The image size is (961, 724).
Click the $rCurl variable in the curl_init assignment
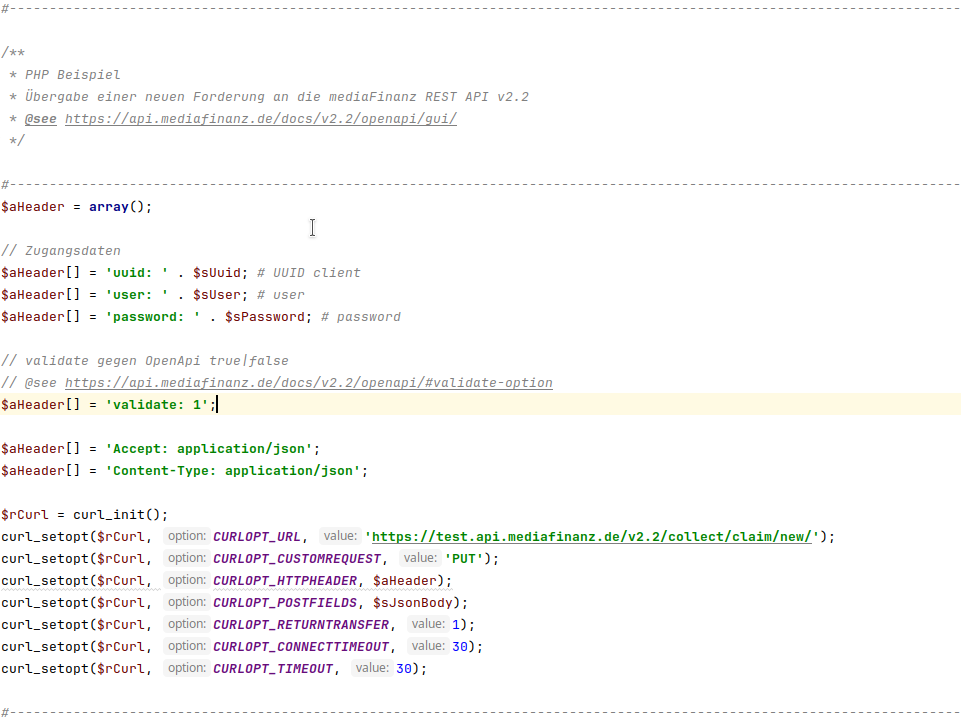pyautogui.click(x=25, y=515)
